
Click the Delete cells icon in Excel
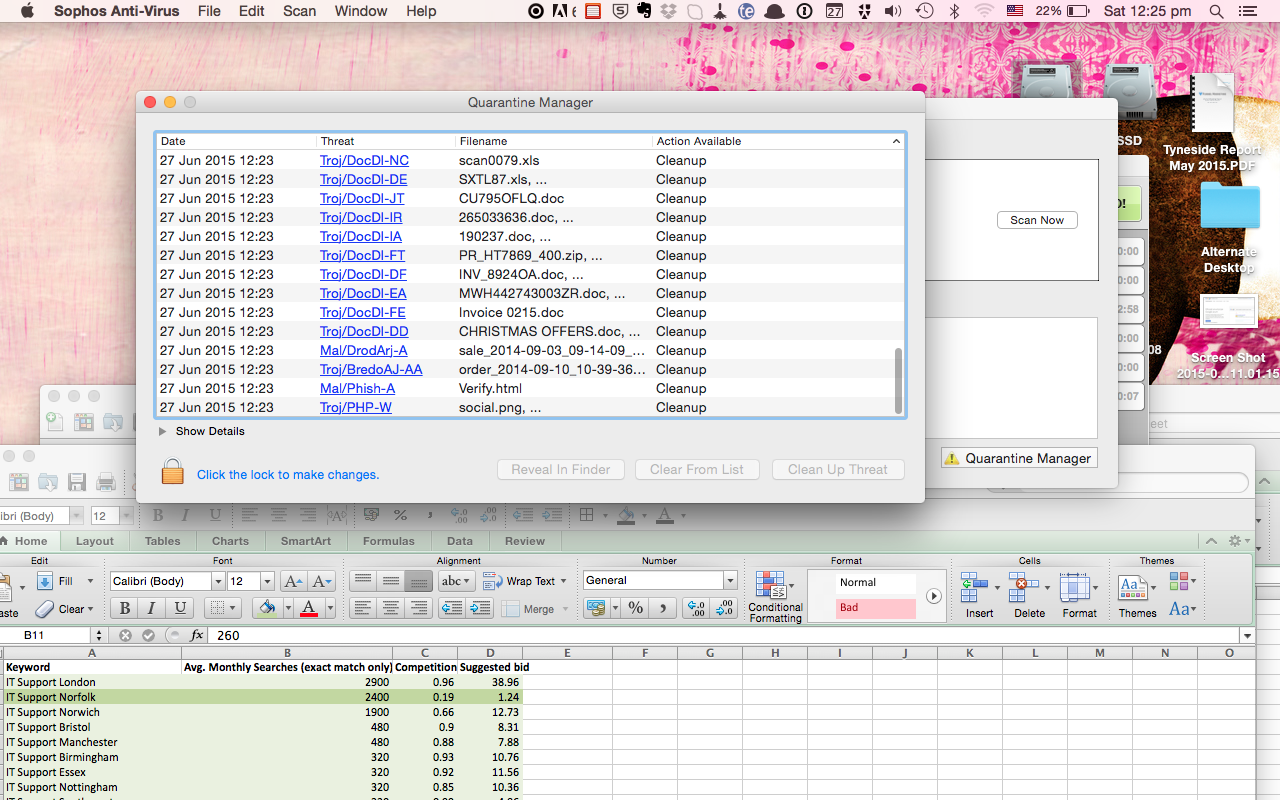[1023, 587]
